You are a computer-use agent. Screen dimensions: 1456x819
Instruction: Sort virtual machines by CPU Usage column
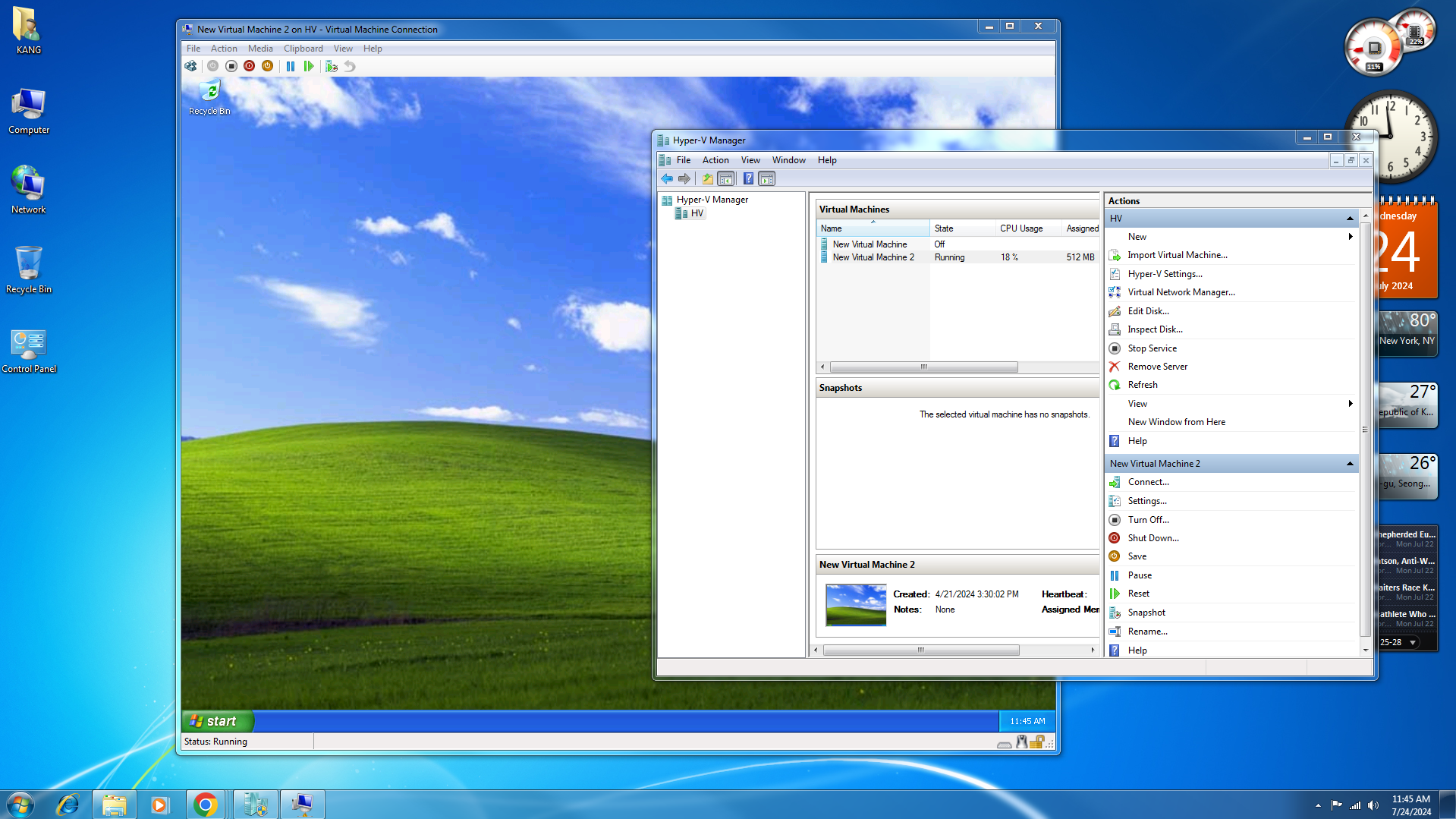click(1028, 228)
